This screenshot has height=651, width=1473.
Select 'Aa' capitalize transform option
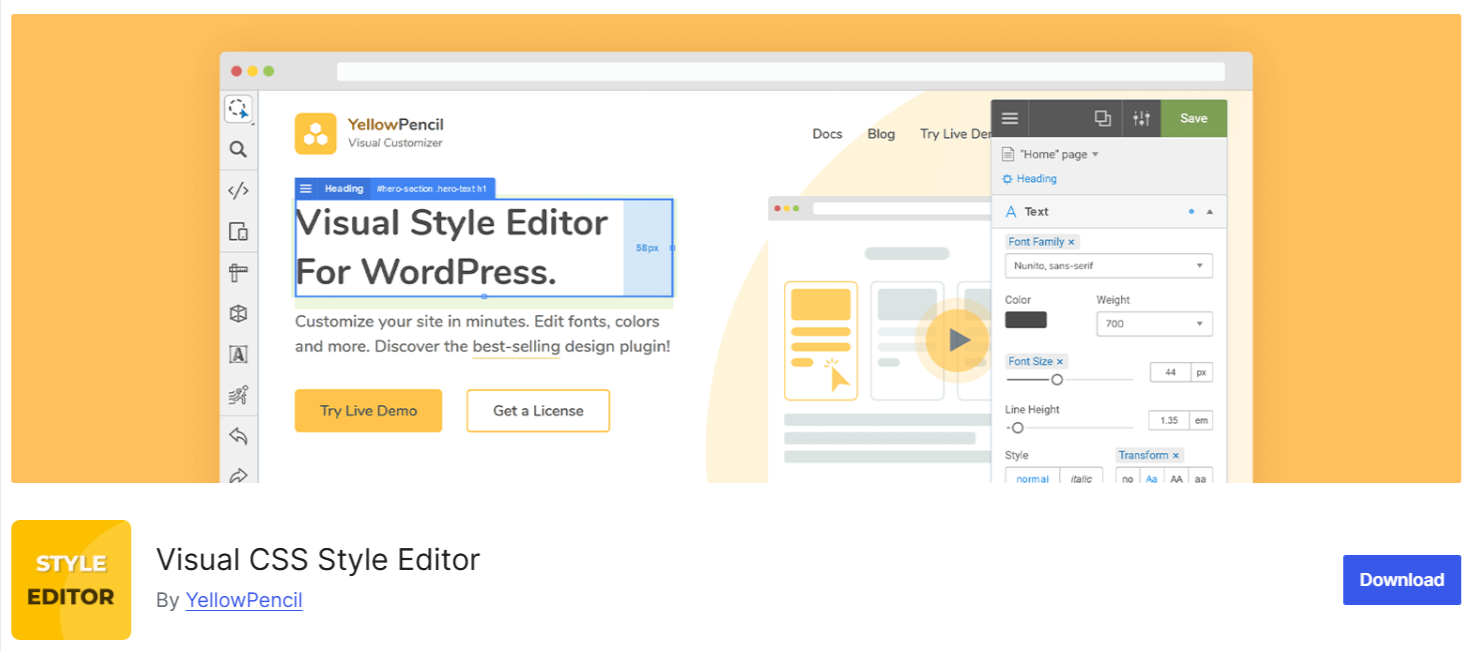(x=1152, y=476)
